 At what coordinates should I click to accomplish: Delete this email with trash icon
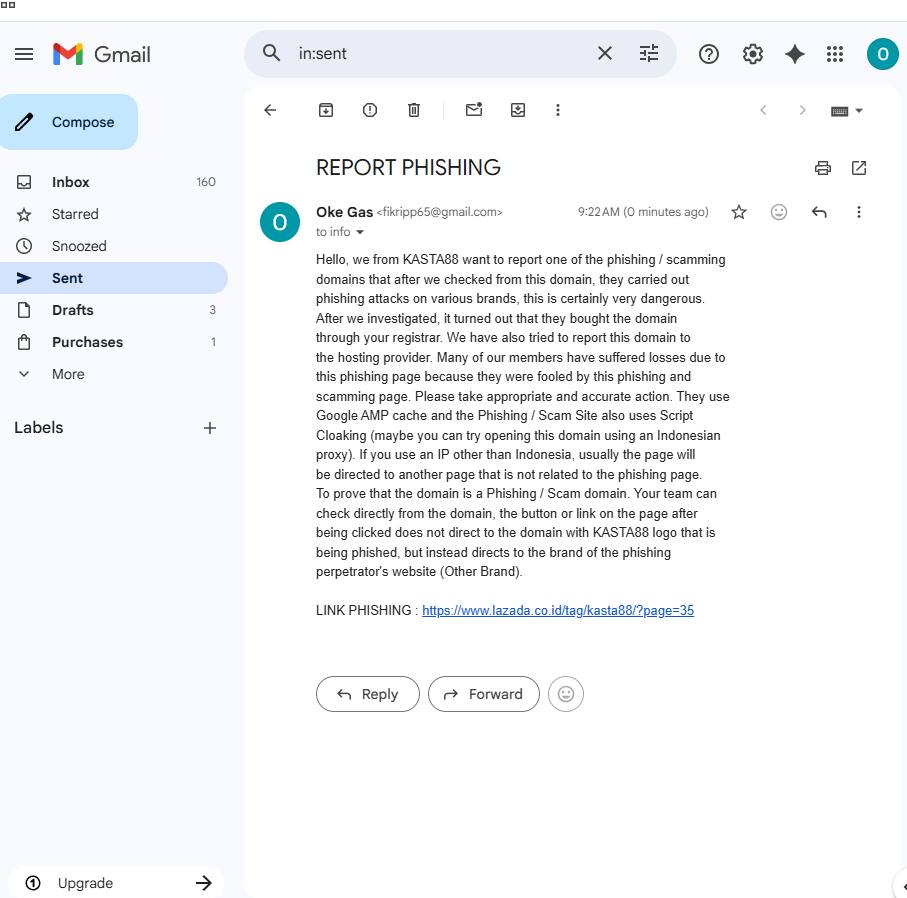point(414,110)
